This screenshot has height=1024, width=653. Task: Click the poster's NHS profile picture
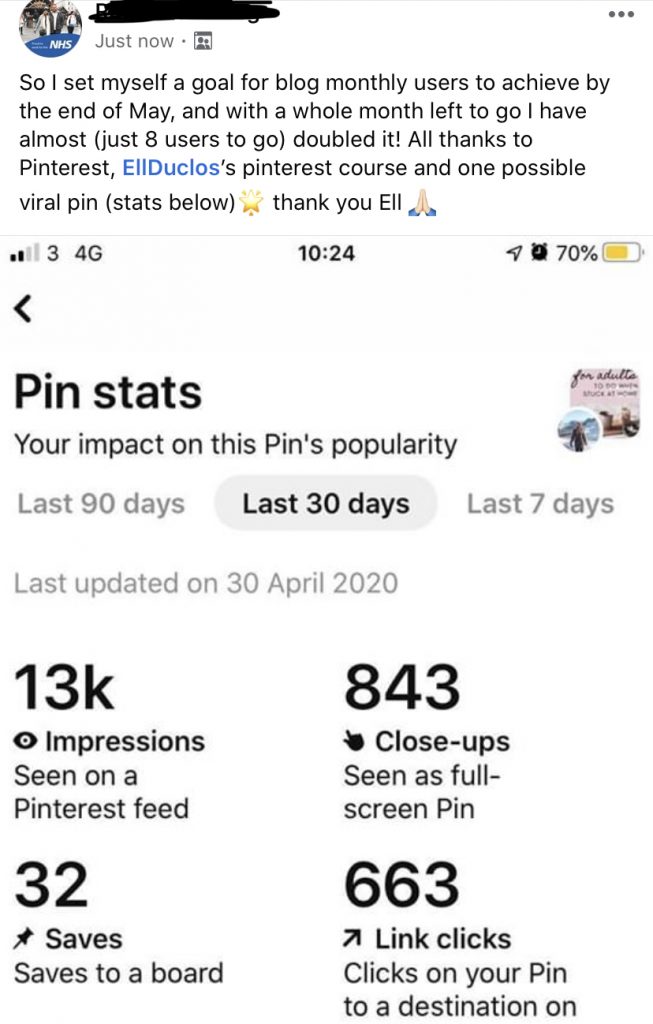[50, 29]
